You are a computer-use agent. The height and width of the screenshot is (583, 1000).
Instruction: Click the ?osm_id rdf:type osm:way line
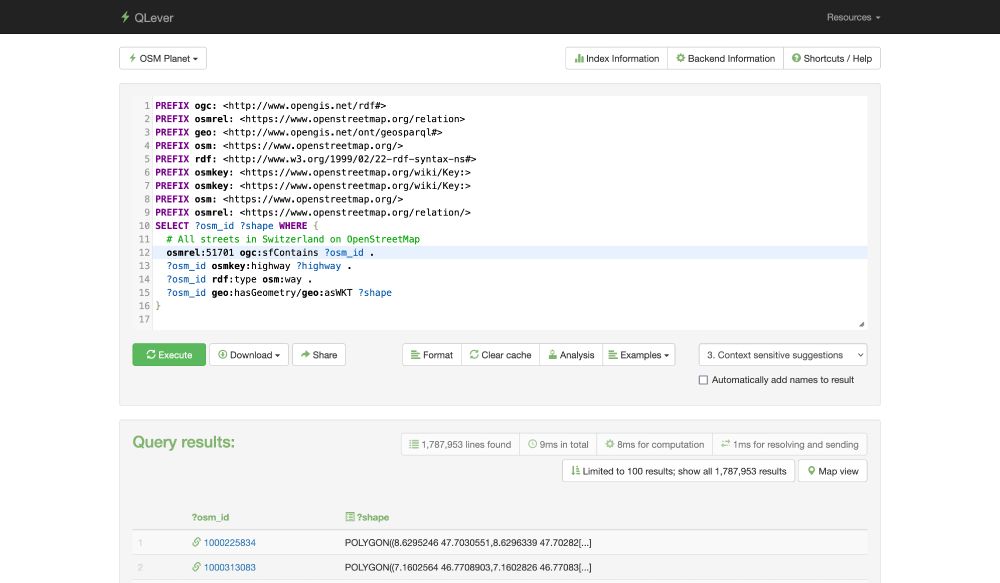(240, 279)
